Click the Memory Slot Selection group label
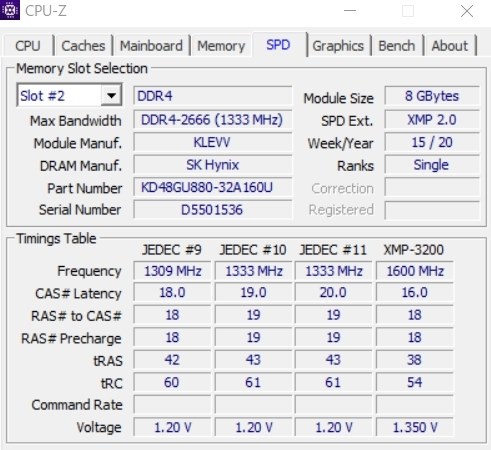Image resolution: width=491 pixels, height=450 pixels. [82, 68]
